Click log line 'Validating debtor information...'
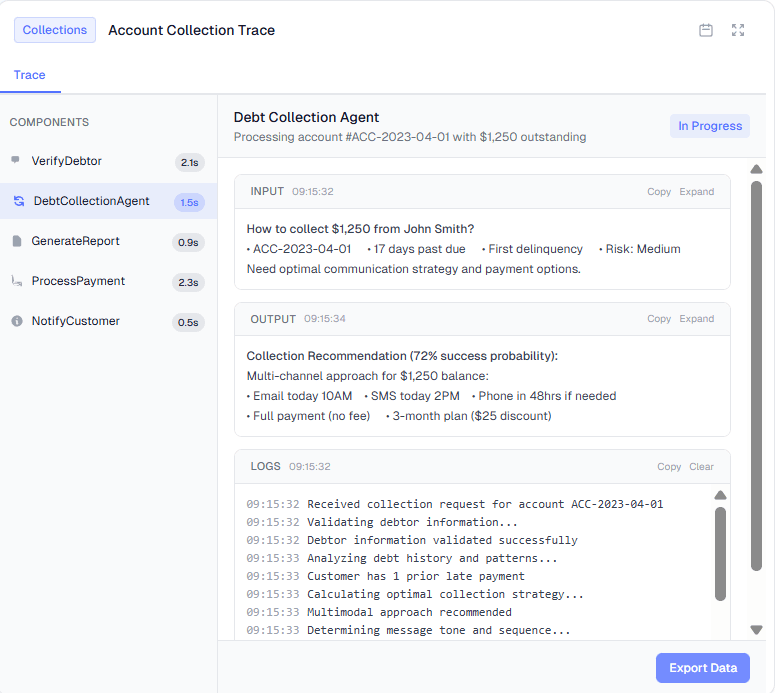Image resolution: width=775 pixels, height=693 pixels. click(x=382, y=522)
